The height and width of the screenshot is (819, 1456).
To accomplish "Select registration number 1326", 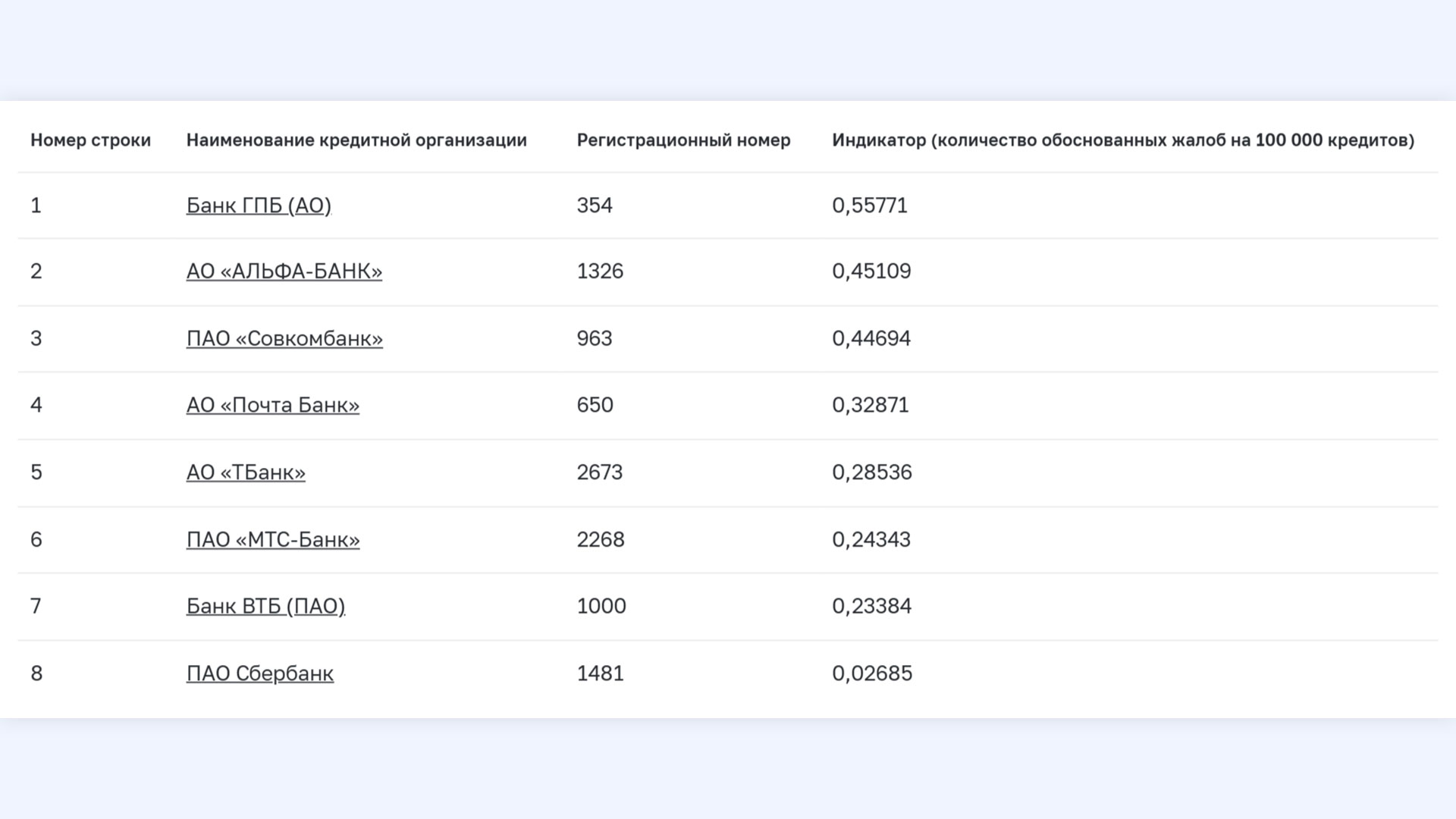I will [600, 271].
